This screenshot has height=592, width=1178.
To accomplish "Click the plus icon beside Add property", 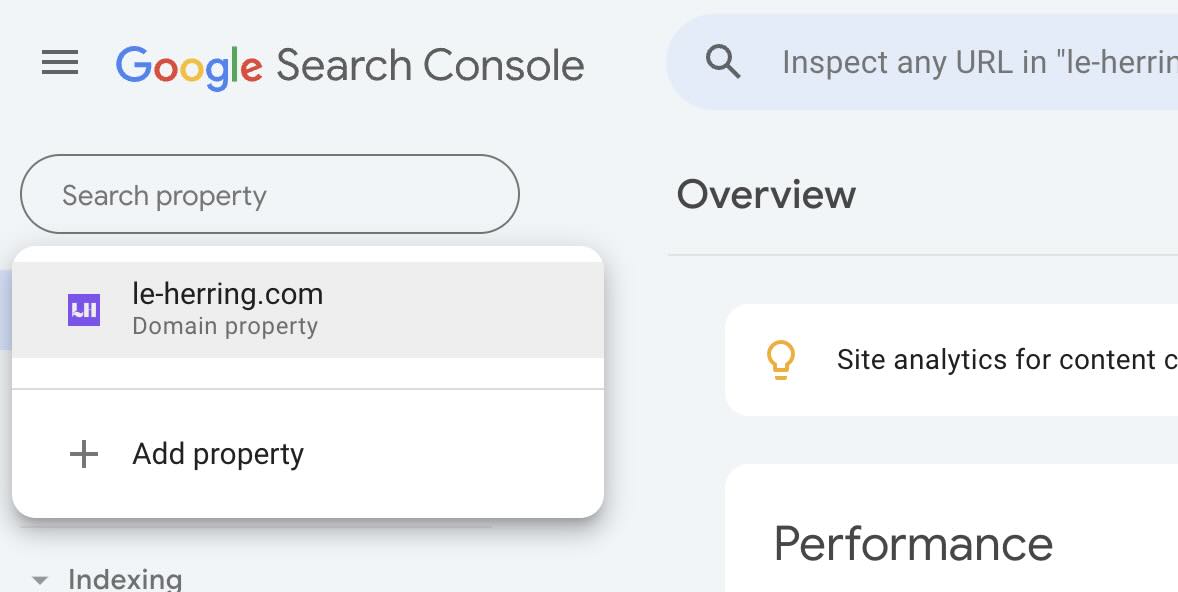I will (84, 454).
